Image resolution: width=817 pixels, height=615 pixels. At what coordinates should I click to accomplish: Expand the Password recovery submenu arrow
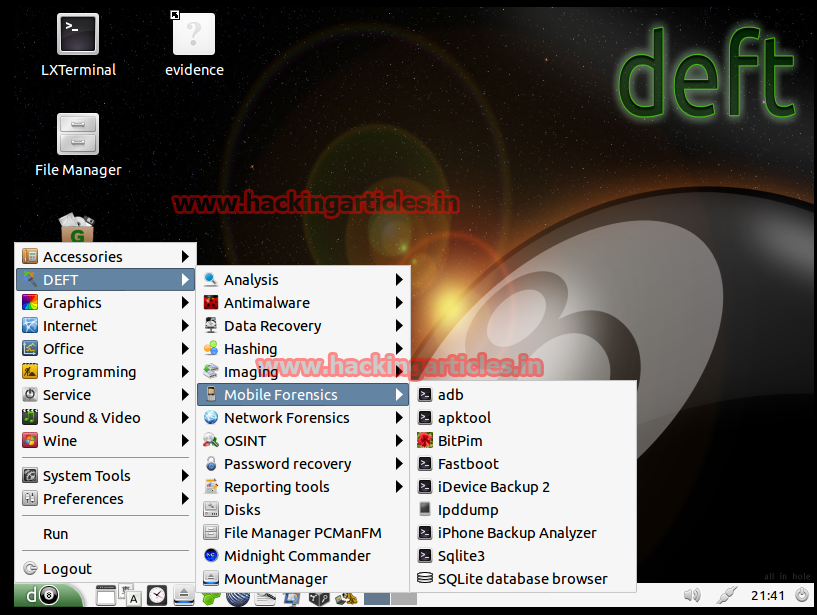pyautogui.click(x=399, y=463)
